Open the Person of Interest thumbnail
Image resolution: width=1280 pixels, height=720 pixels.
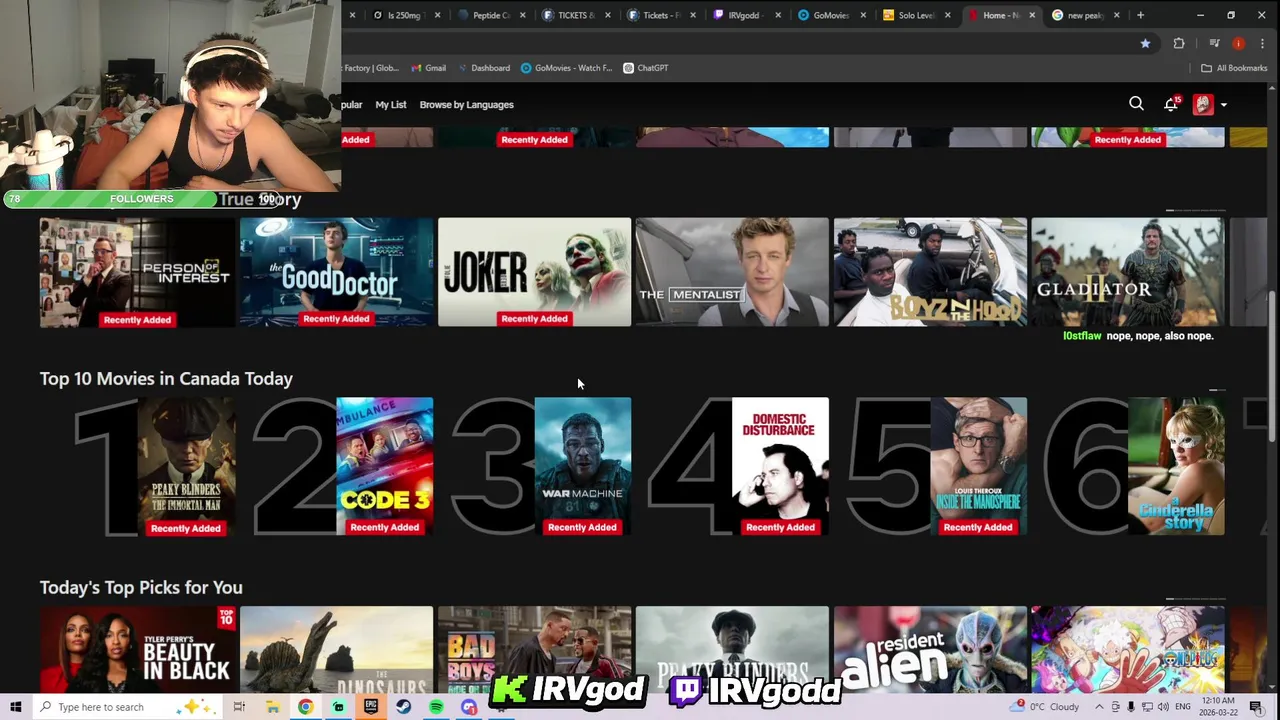click(x=137, y=272)
